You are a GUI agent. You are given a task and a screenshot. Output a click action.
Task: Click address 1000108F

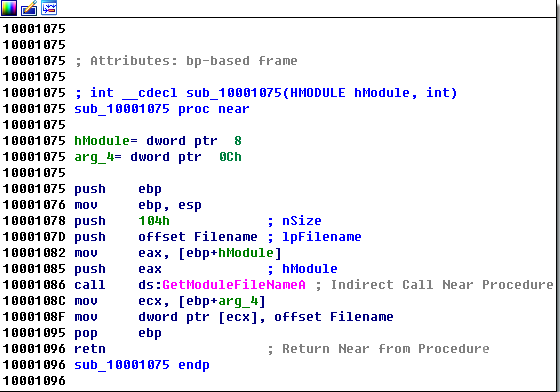tap(34, 317)
